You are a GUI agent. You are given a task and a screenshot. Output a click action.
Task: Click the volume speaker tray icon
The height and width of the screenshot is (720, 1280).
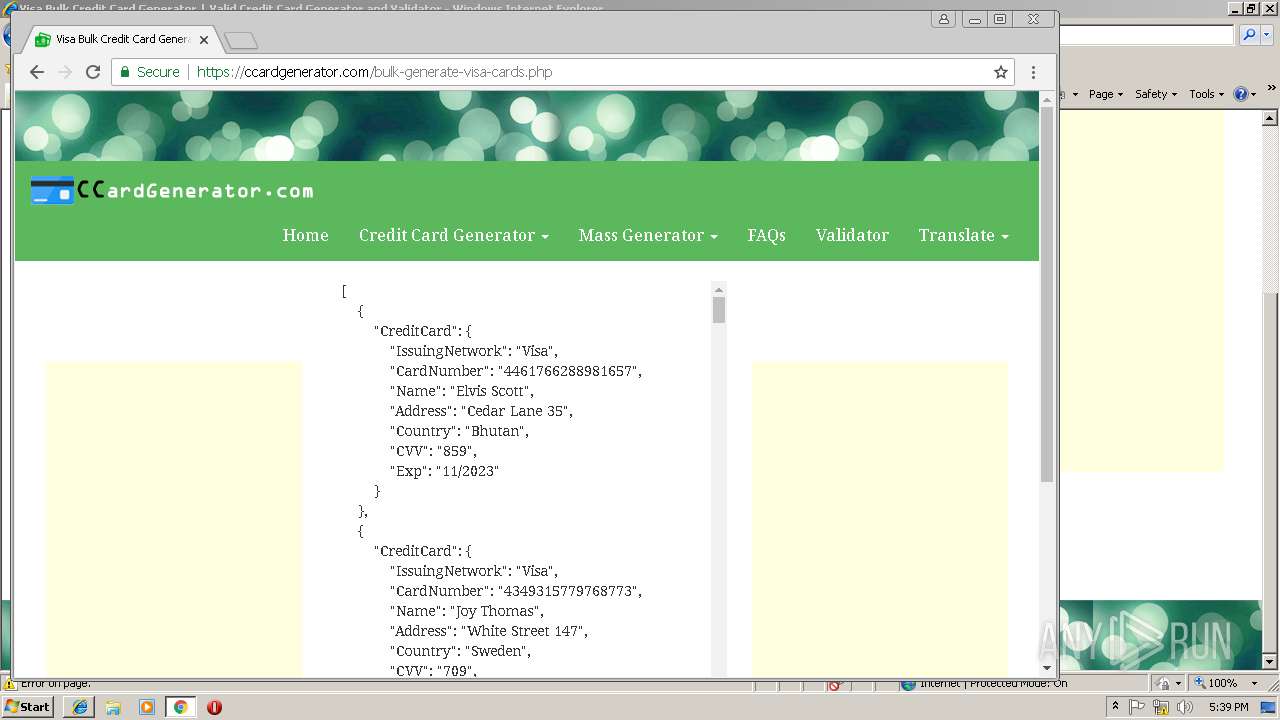pos(1185,707)
